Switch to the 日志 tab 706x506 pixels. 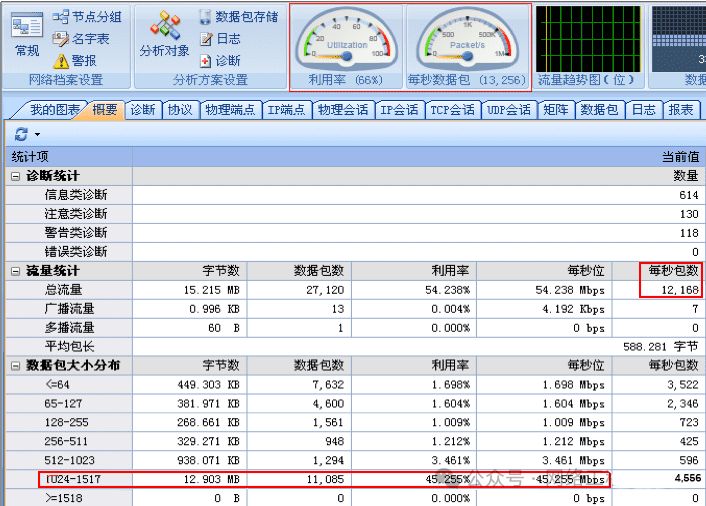point(643,109)
